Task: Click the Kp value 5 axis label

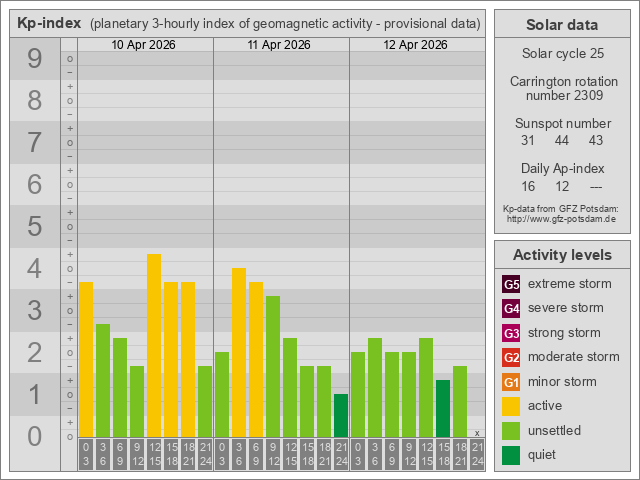Action: pos(35,227)
